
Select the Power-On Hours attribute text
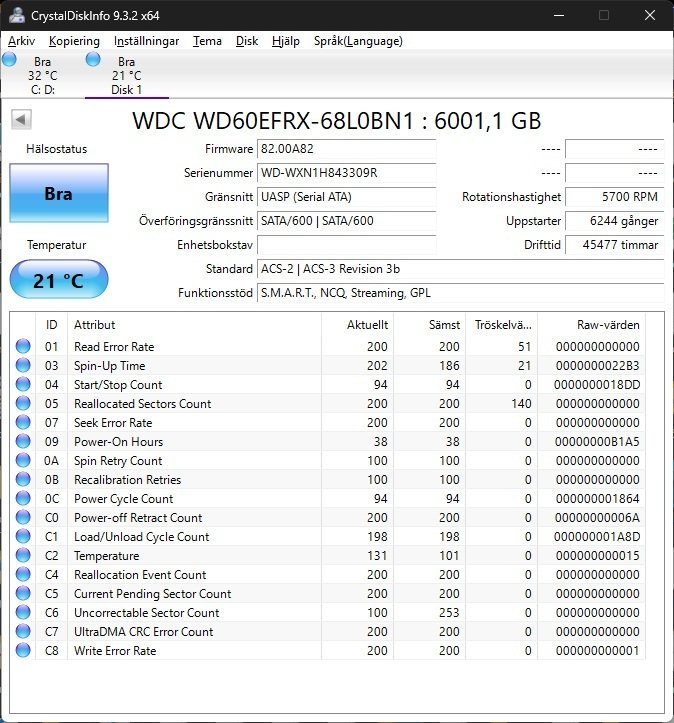click(x=118, y=442)
